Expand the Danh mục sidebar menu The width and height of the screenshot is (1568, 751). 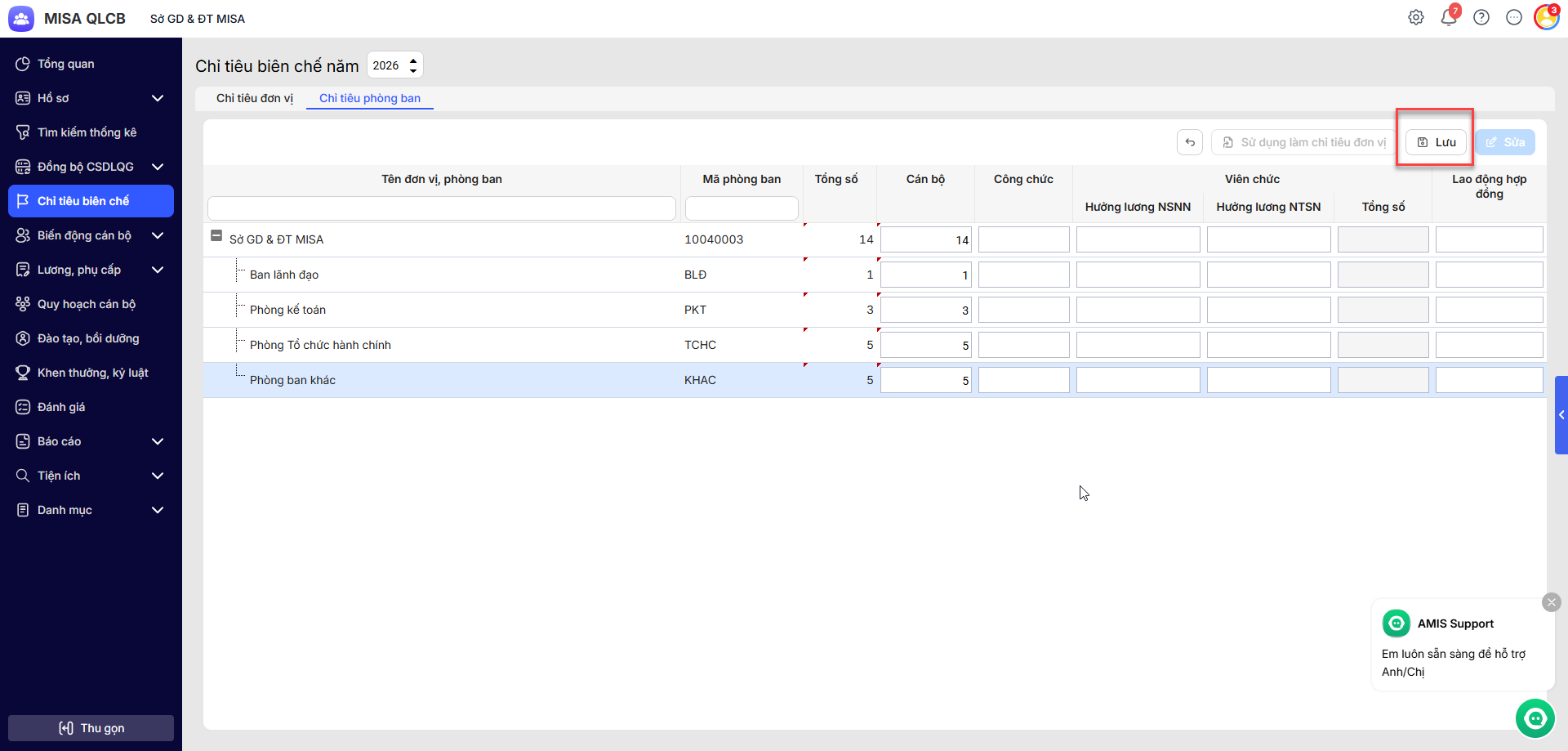pos(158,510)
